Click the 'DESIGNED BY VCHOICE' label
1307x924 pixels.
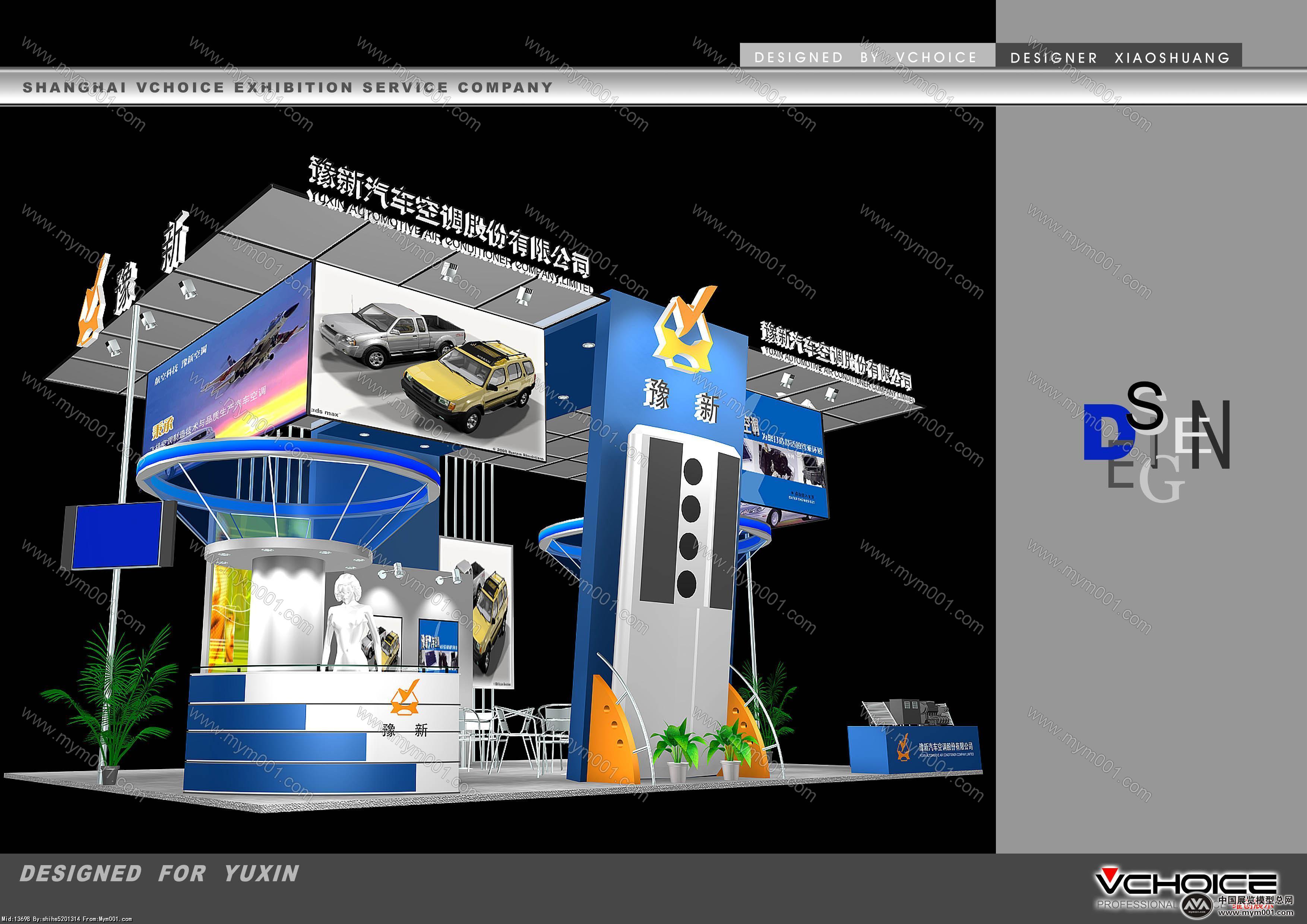[x=865, y=57]
